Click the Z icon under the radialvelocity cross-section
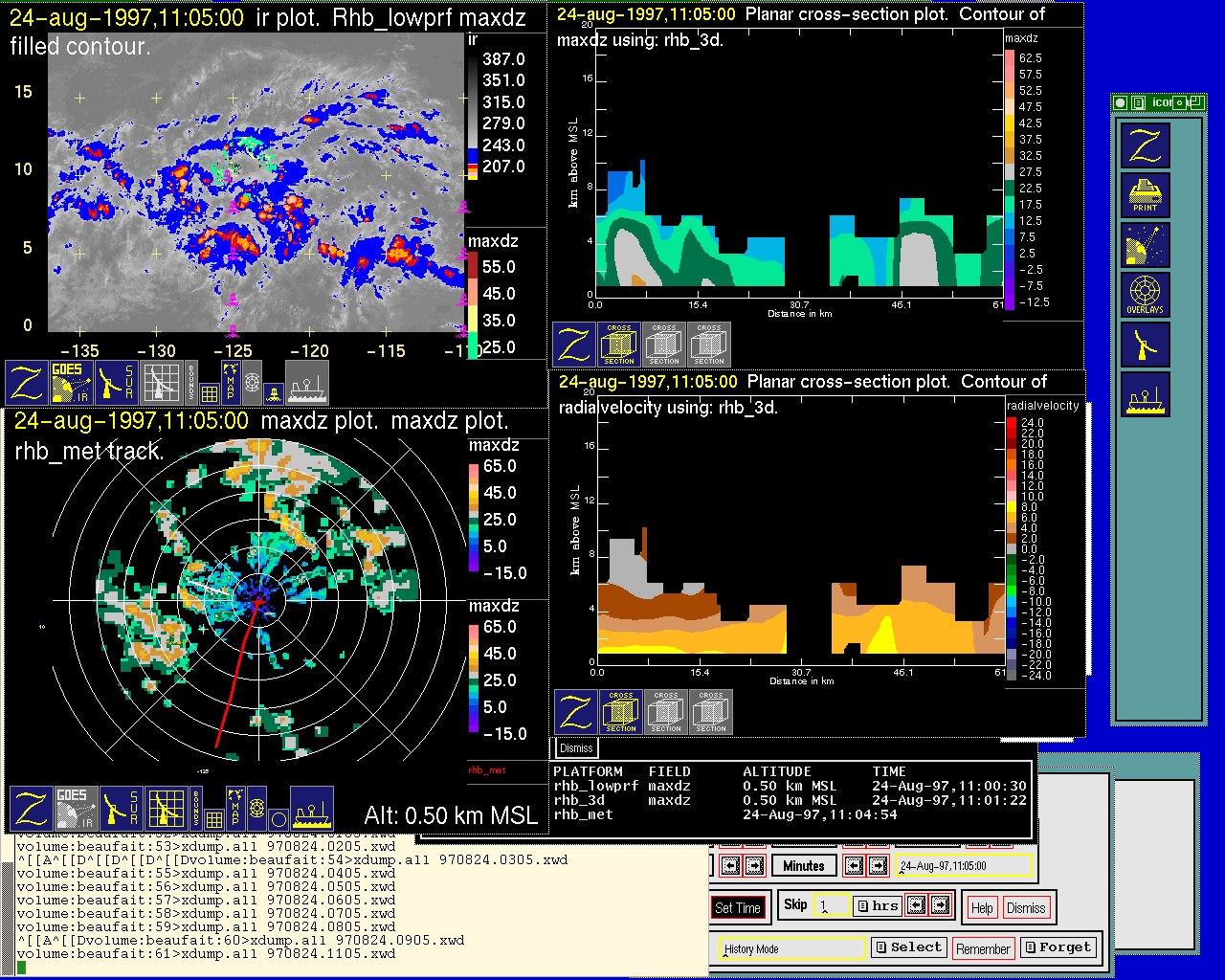Viewport: 1225px width, 980px height. 575,712
